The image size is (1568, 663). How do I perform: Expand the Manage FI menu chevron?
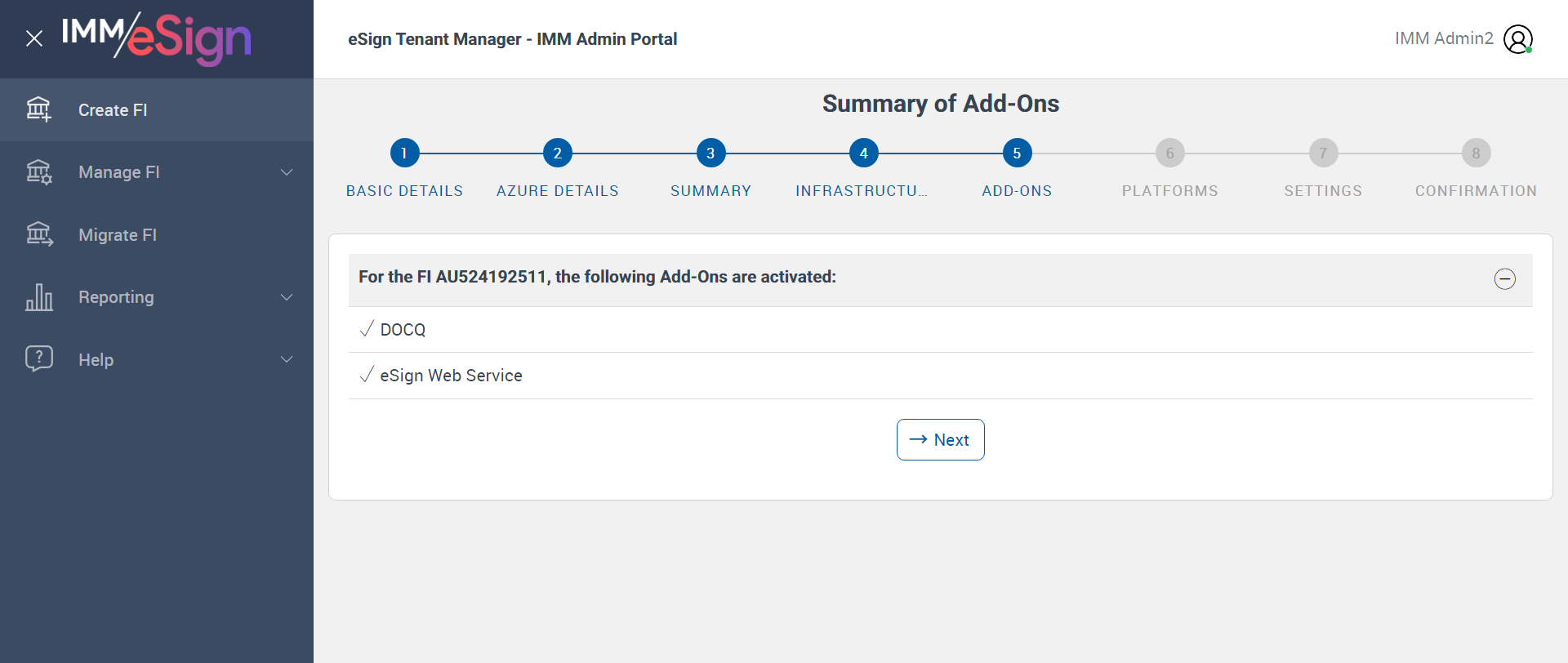pos(287,172)
